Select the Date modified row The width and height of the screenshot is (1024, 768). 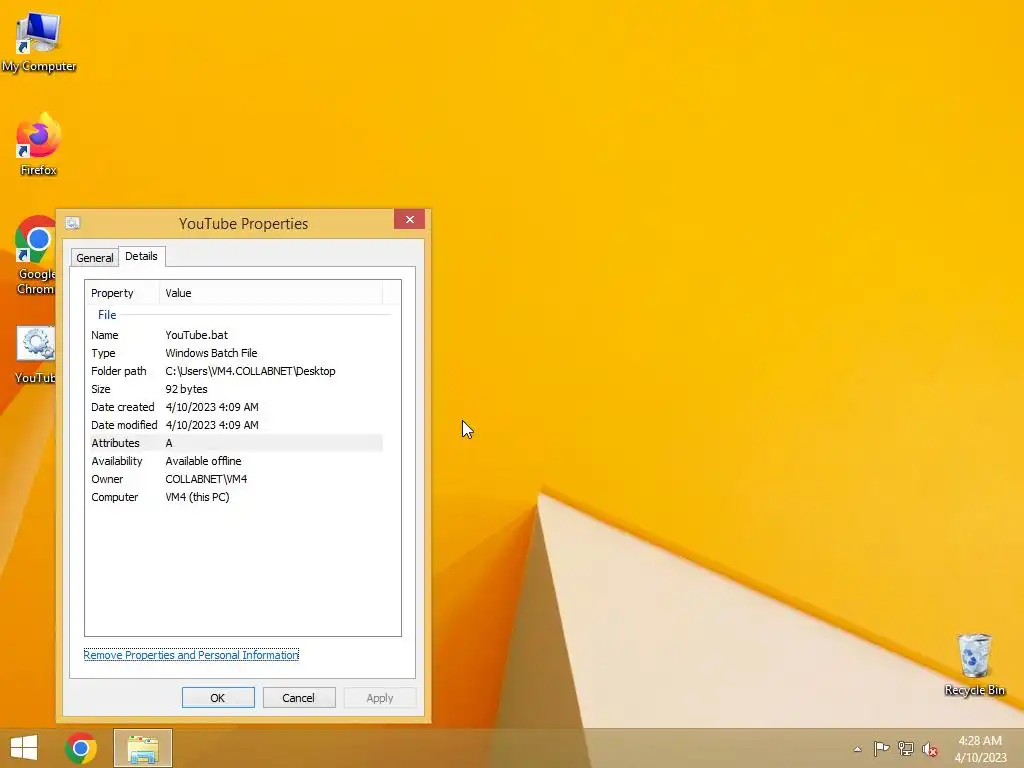click(236, 425)
